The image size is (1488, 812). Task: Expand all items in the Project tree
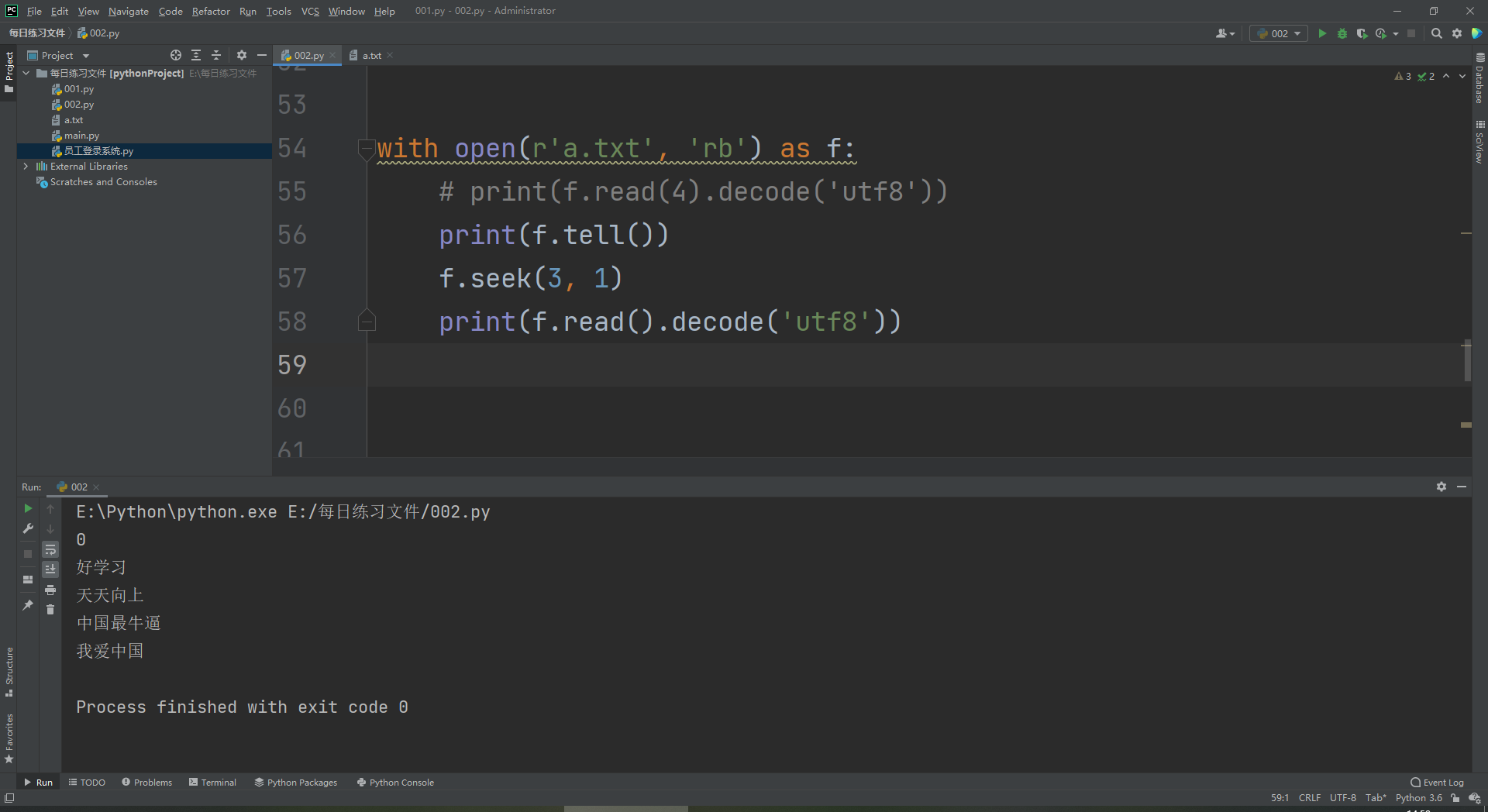[x=196, y=55]
